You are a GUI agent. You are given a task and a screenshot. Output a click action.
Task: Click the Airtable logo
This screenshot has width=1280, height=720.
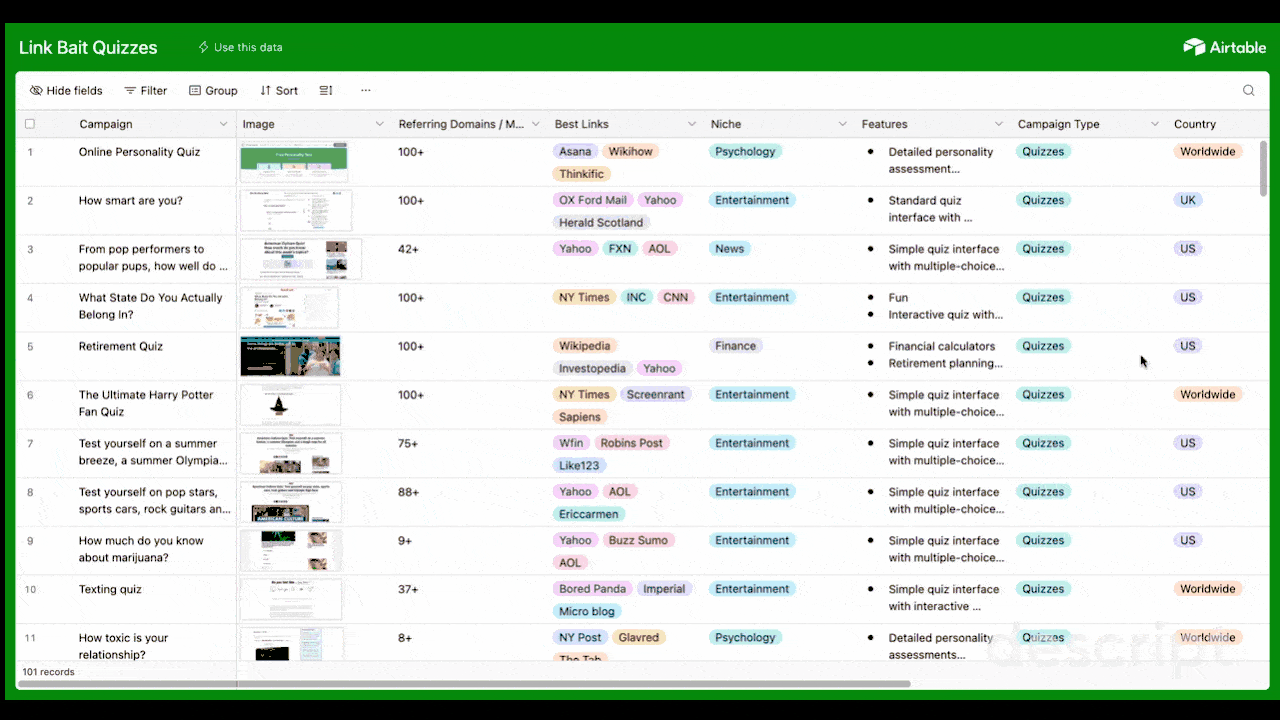tap(1225, 47)
